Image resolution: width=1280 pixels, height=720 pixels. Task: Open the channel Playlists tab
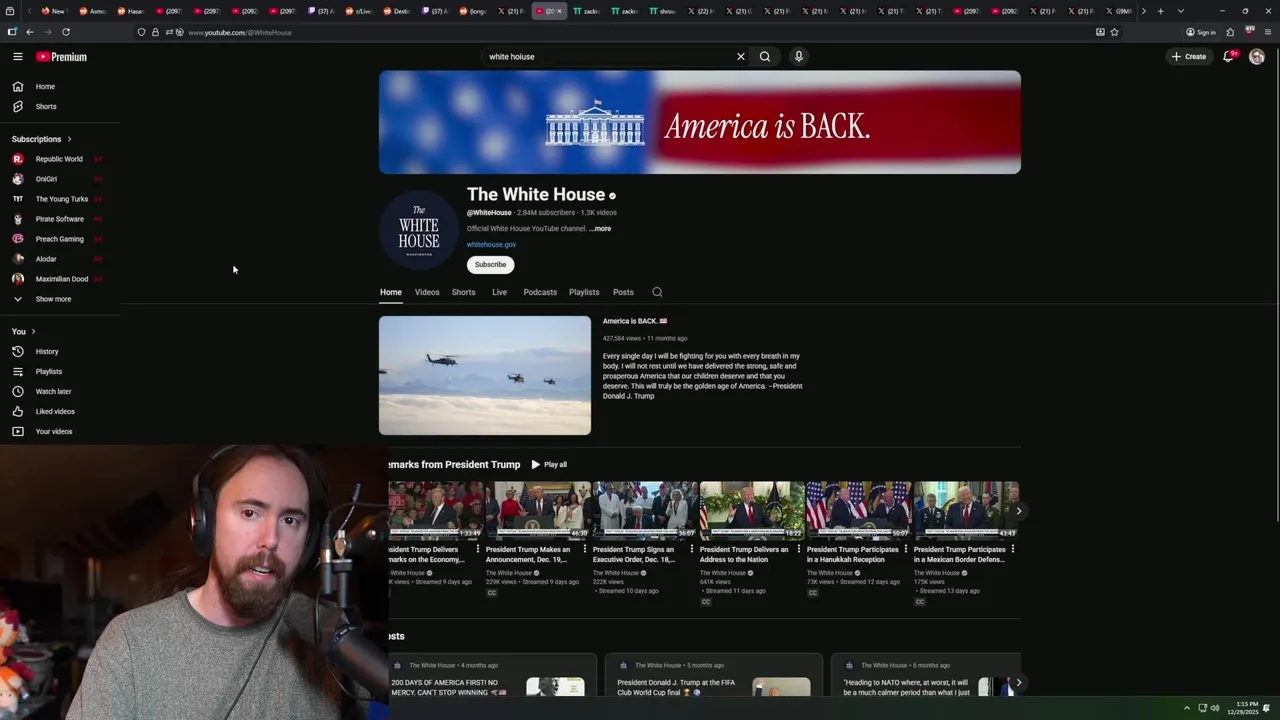pos(584,292)
